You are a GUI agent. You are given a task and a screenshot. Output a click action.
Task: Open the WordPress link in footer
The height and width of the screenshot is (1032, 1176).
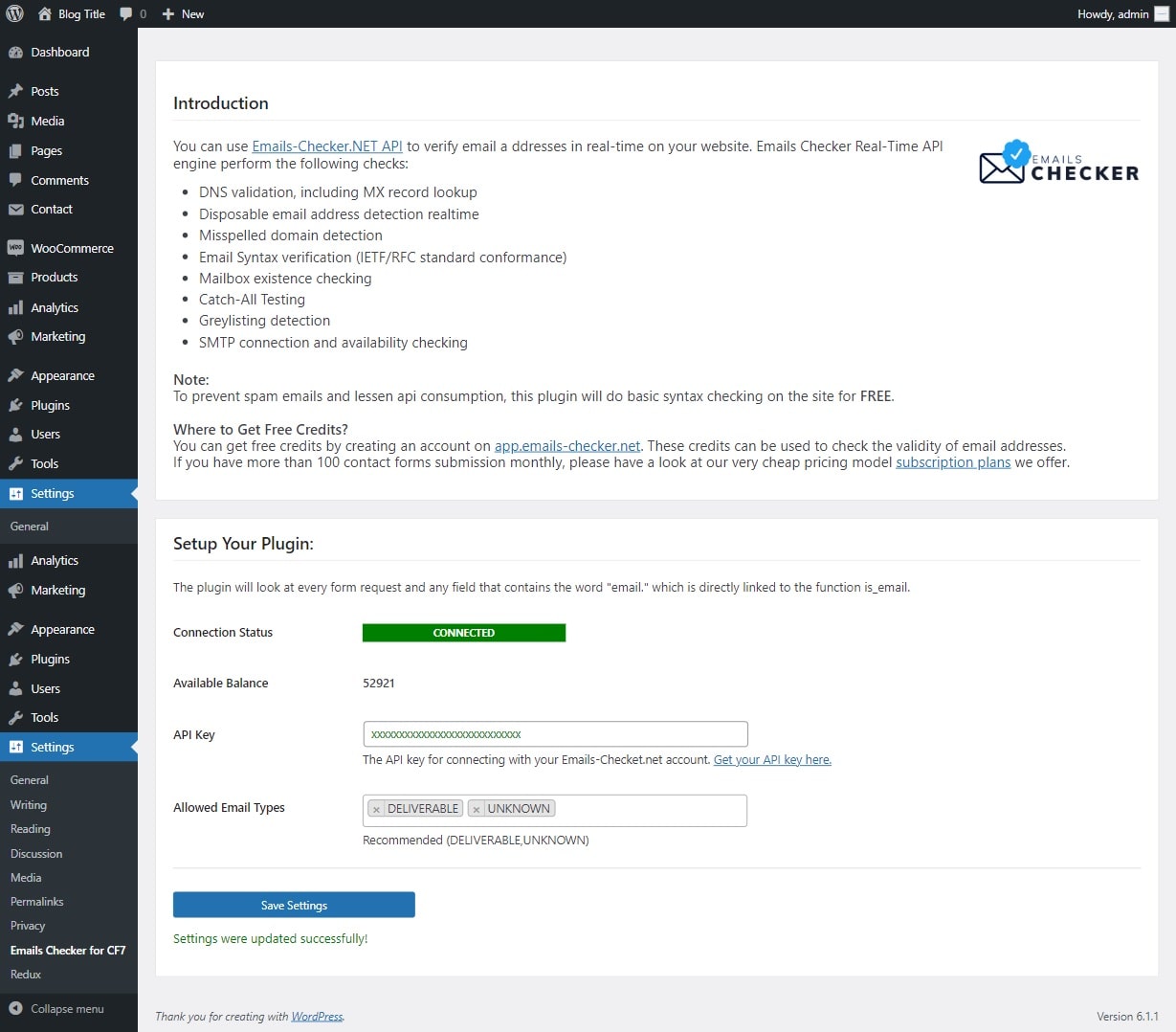pyautogui.click(x=317, y=1017)
